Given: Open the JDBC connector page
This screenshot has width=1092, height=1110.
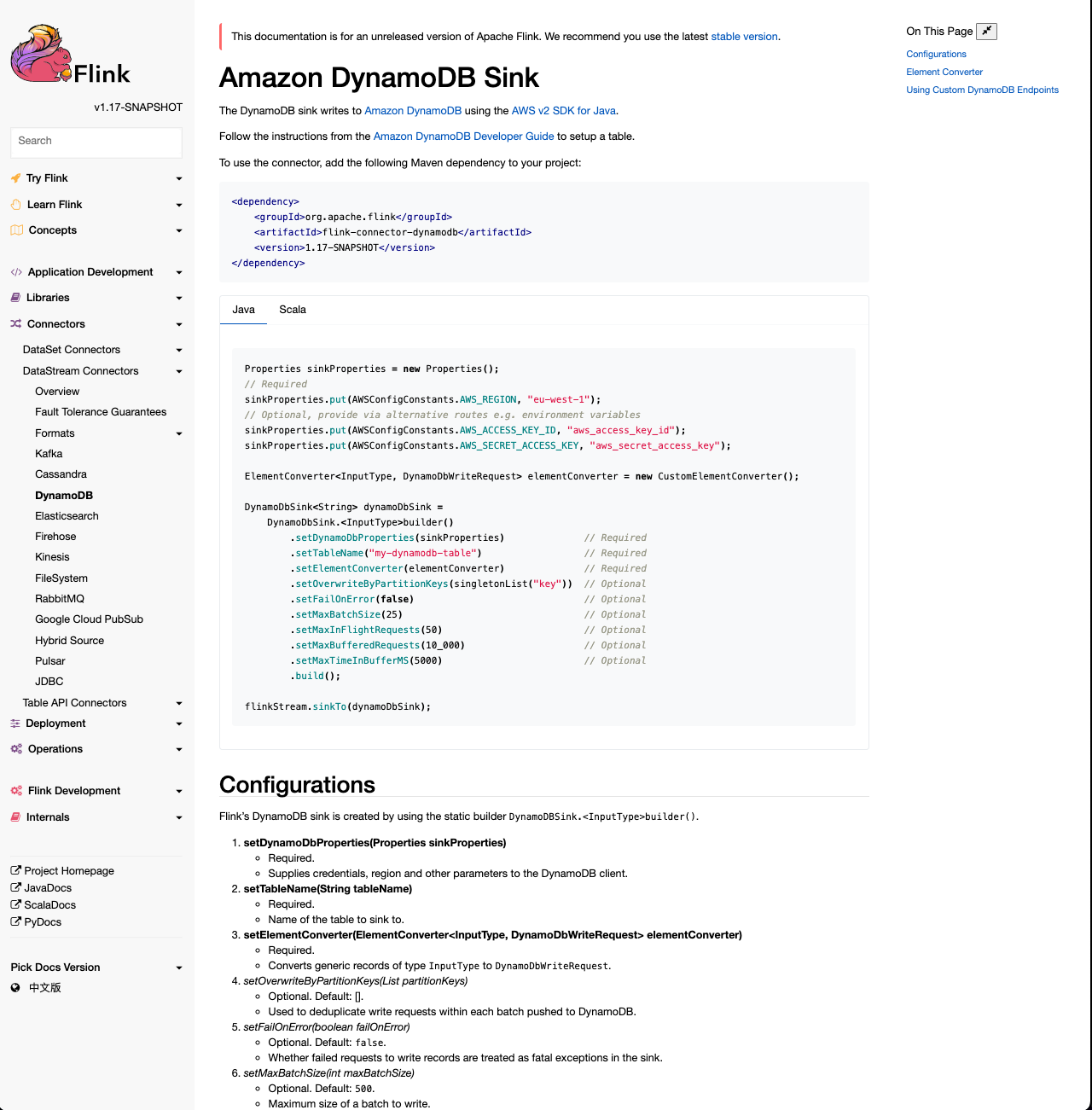Looking at the screenshot, I should [49, 682].
